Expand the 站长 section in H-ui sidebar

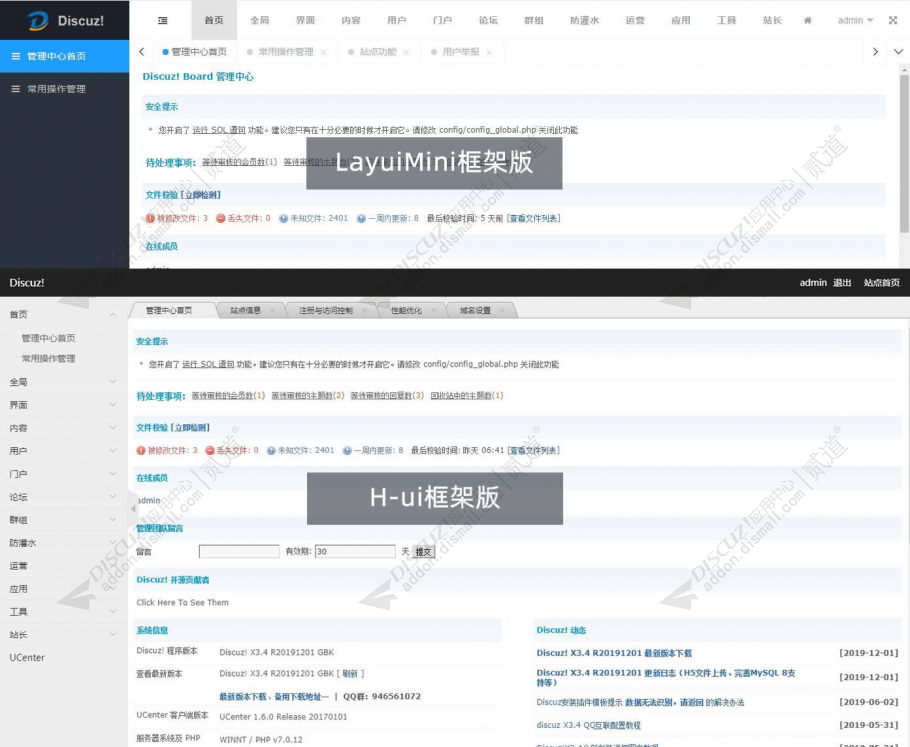(x=113, y=634)
